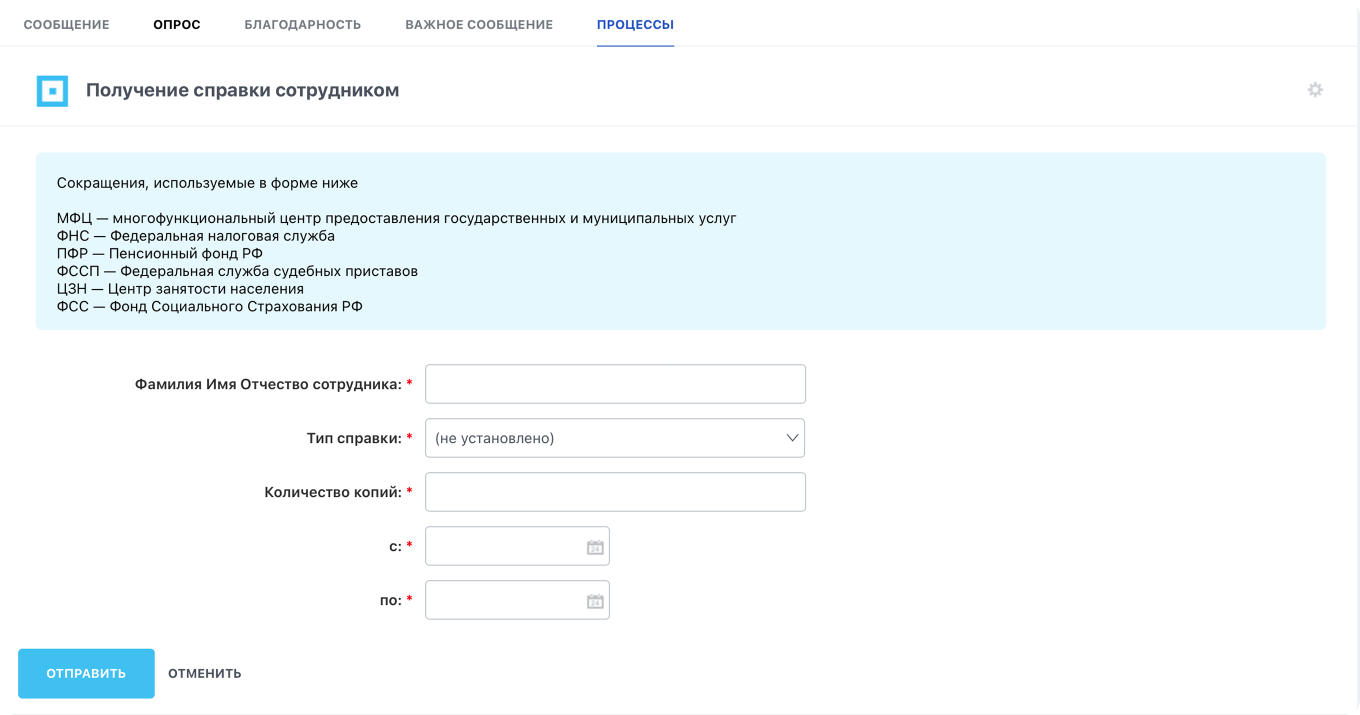Open calendar picker for the 'с:' date field
1360x715 pixels.
pyautogui.click(x=595, y=546)
